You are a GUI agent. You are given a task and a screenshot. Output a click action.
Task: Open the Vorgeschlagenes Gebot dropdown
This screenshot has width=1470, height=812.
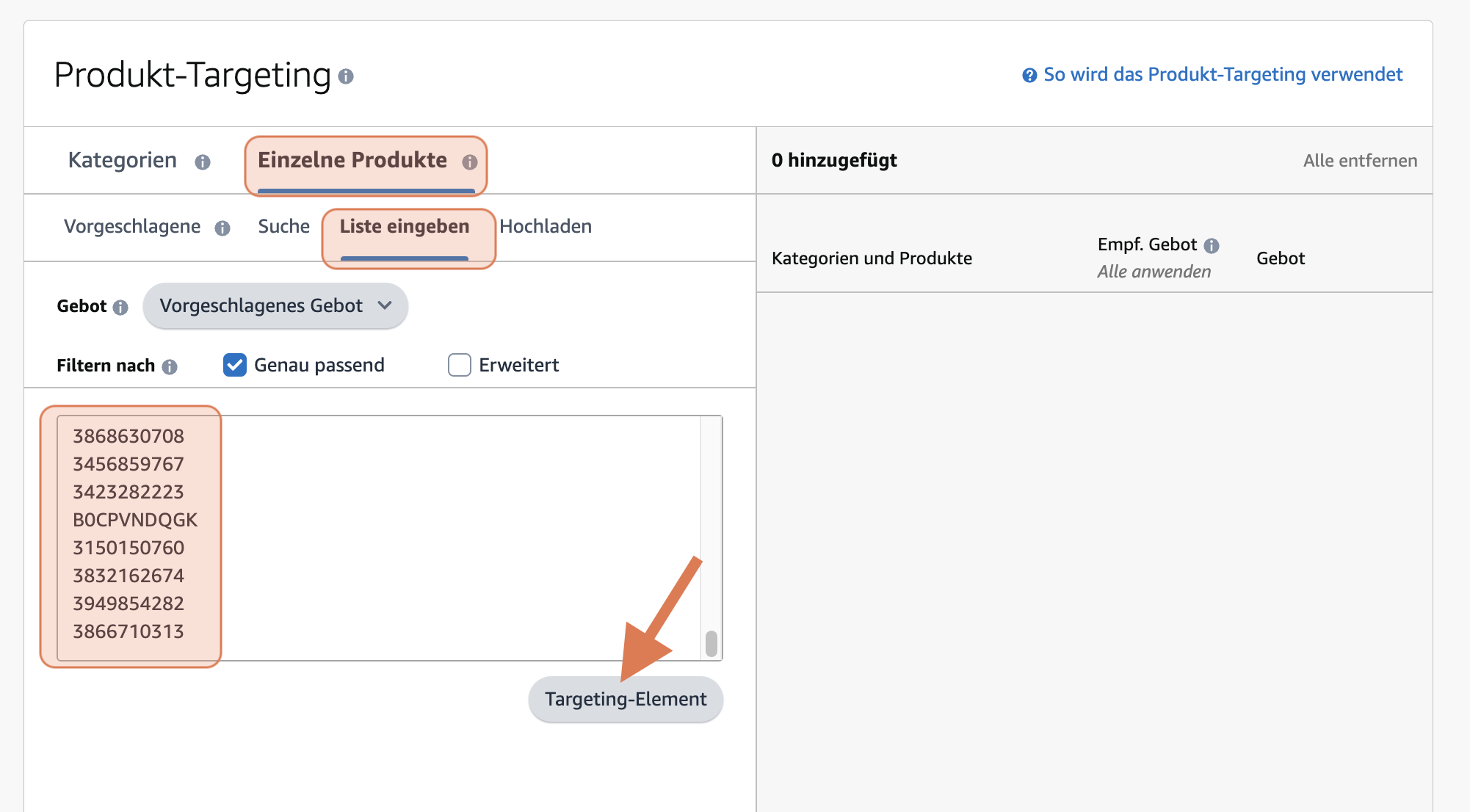(275, 306)
